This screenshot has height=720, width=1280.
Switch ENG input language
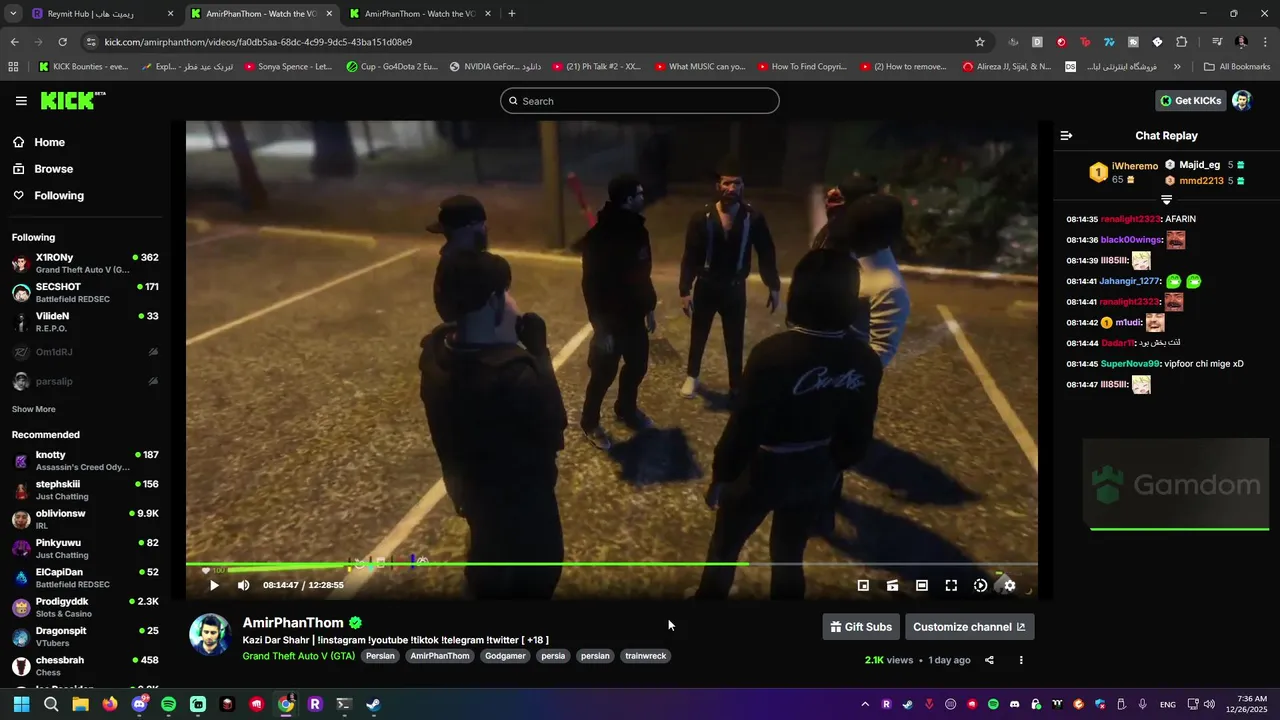pos(1167,705)
